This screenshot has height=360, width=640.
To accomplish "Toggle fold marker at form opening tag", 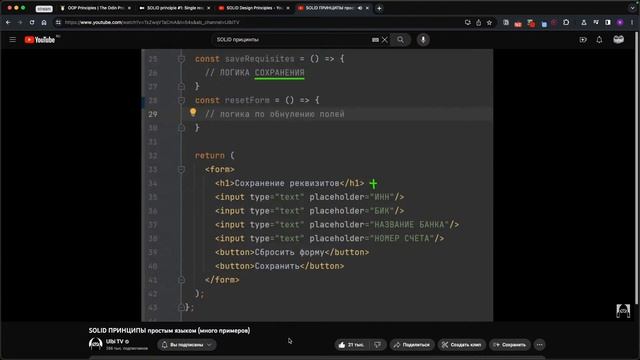I will pyautogui.click(x=181, y=169).
